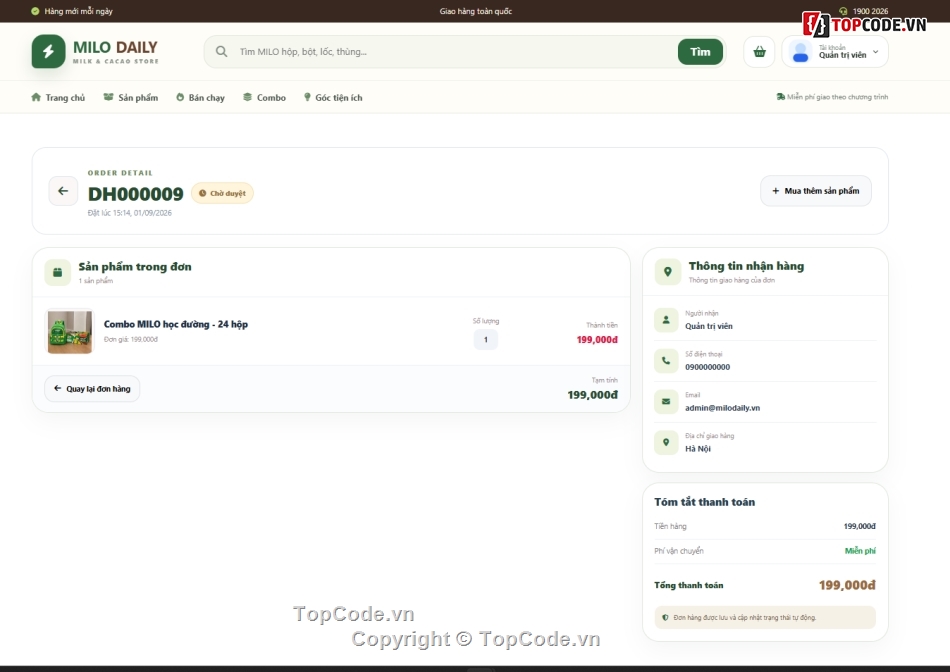The height and width of the screenshot is (672, 950).
Task: Click the Tạm tính 199,000đ amount
Action: tap(593, 395)
